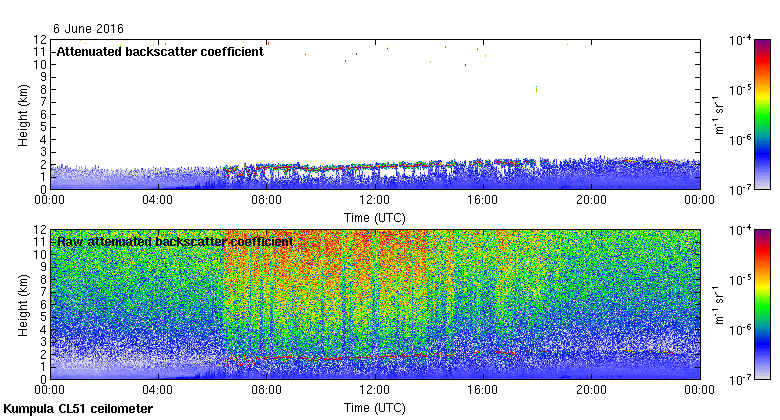Click the 10⁻⁵ label on the bottom colorbar
Viewport: 780px width, 420px height.
click(x=740, y=280)
